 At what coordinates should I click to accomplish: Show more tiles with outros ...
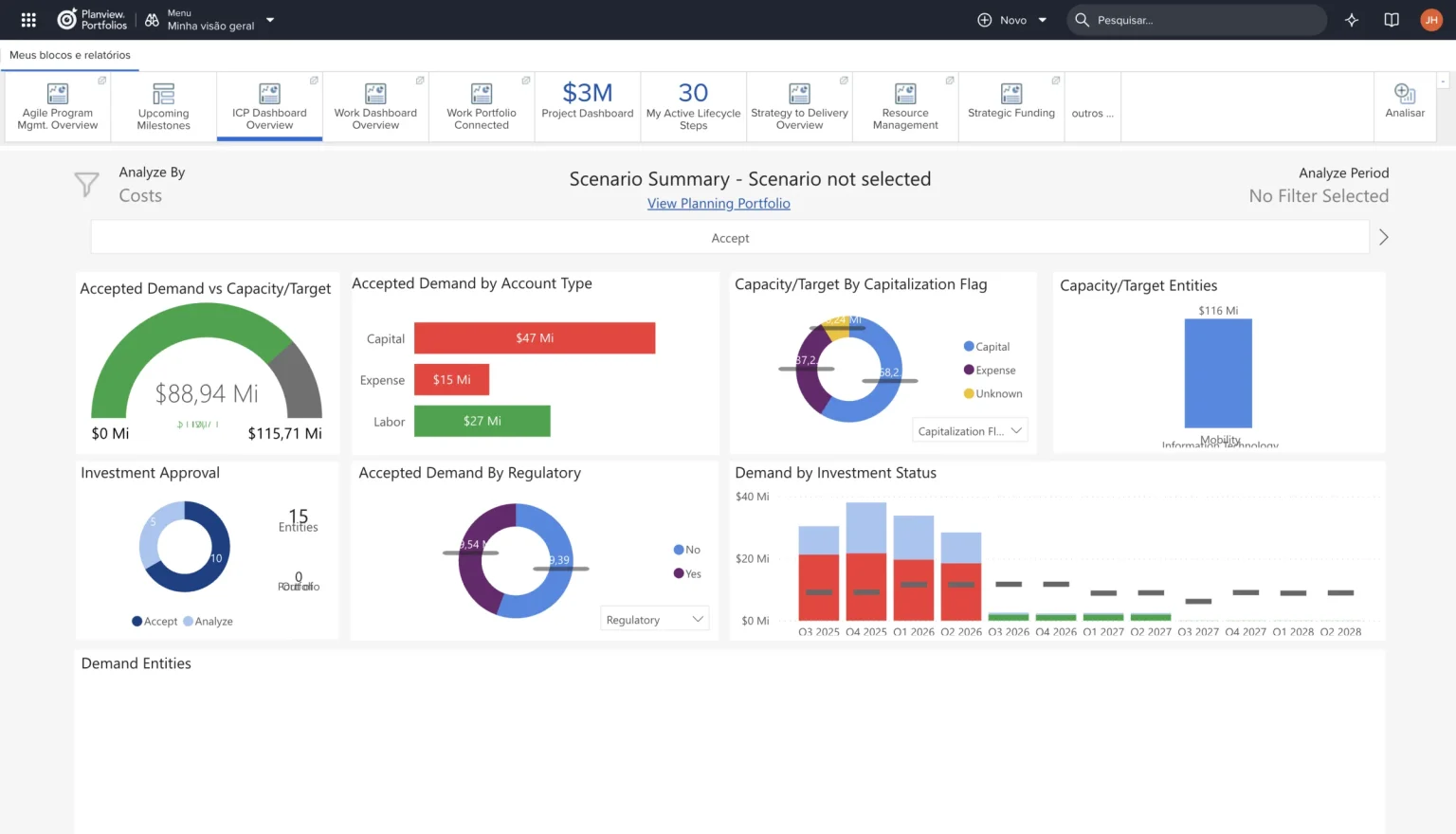click(x=1093, y=114)
